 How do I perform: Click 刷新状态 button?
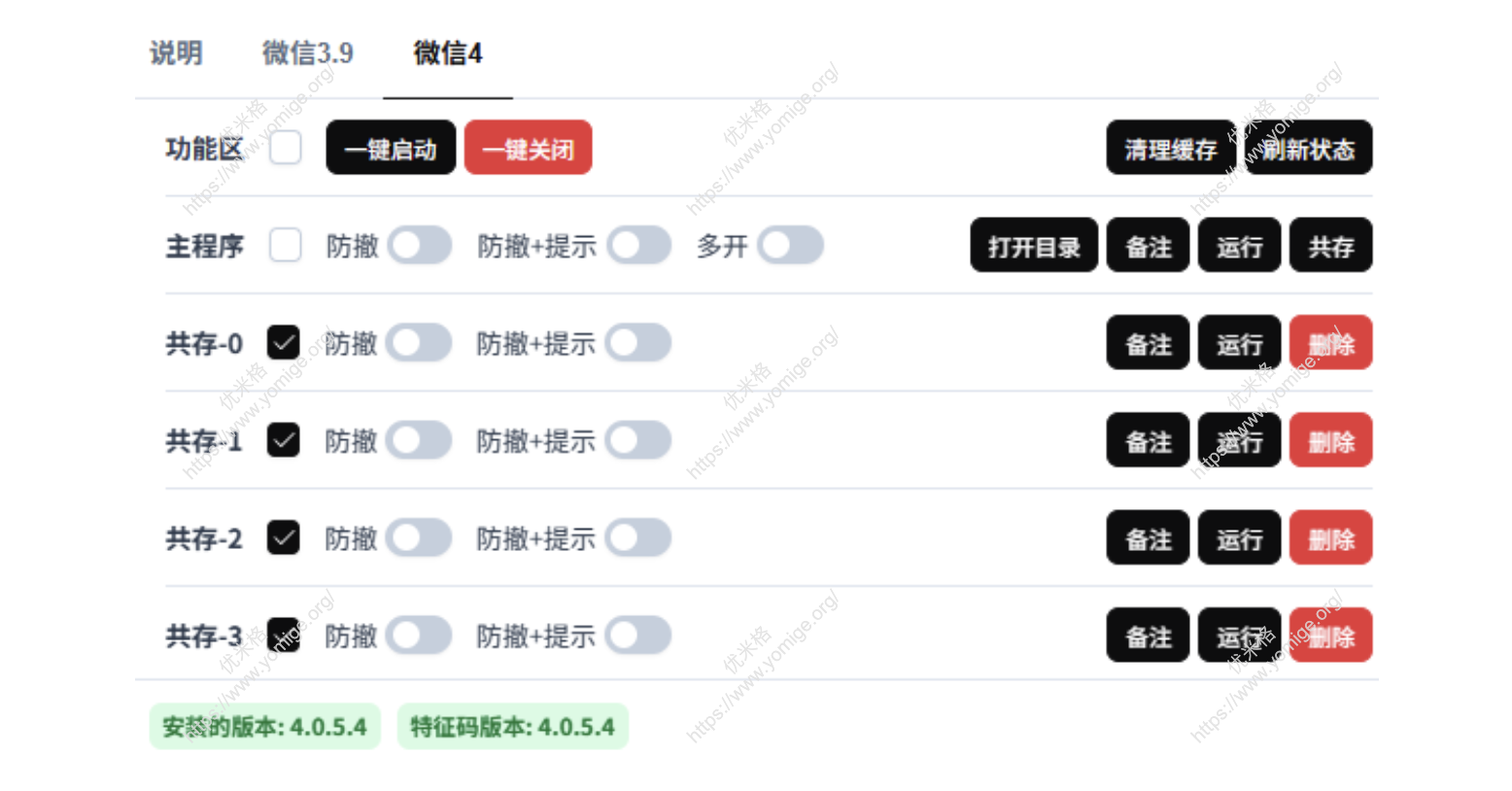[1308, 149]
